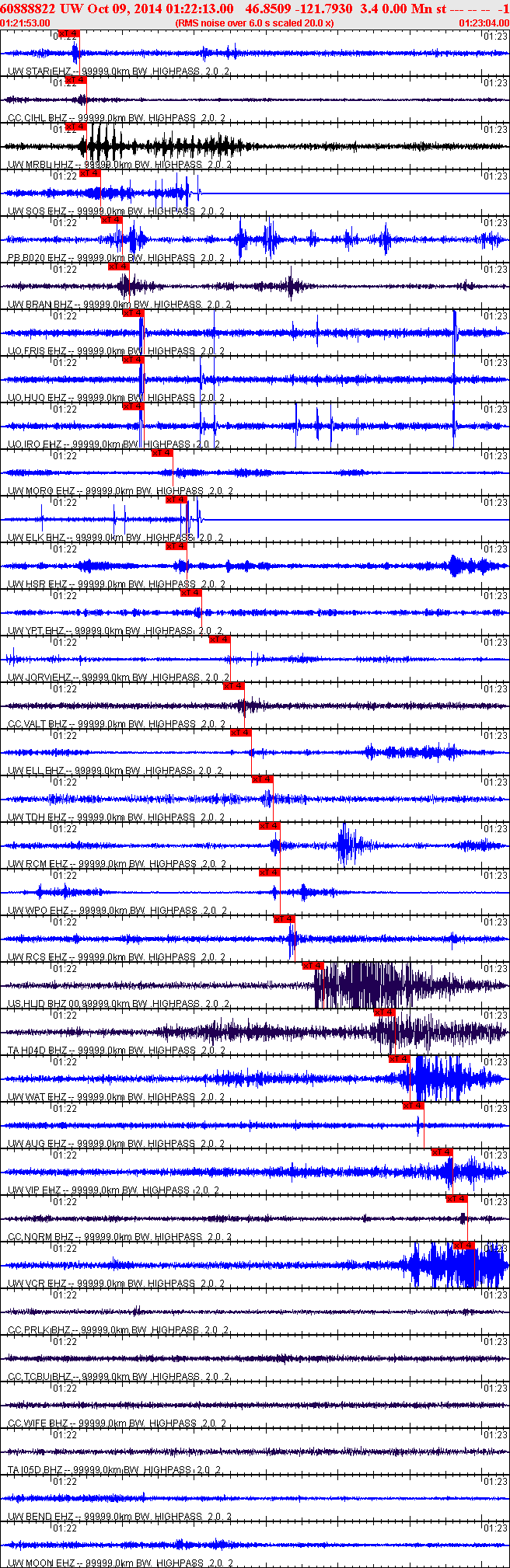The image size is (510, 1568).
Task: Select the CC NORM BHZ station label
Action: (40, 1237)
